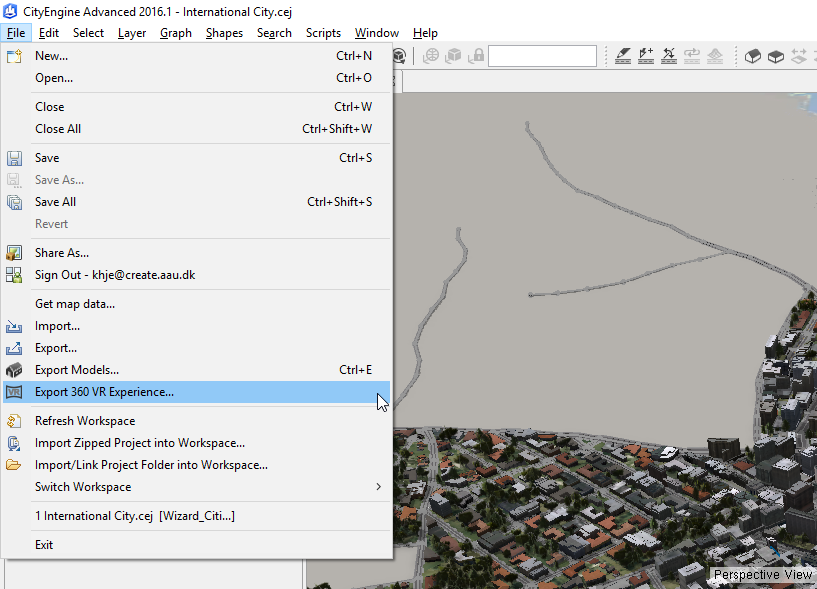Click the Save floppy disk icon
817x589 pixels.
14,158
